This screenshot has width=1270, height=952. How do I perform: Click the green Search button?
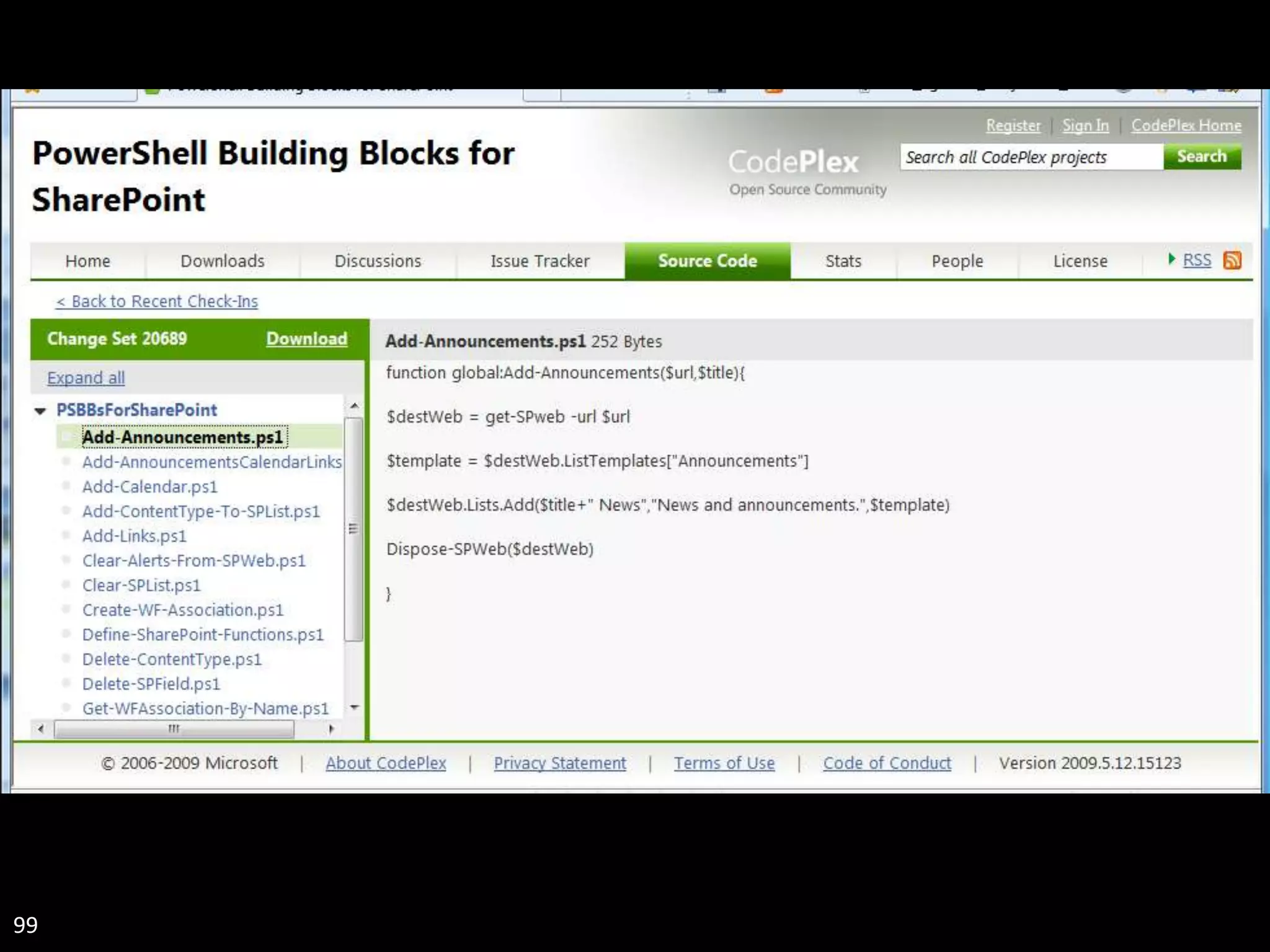1202,156
